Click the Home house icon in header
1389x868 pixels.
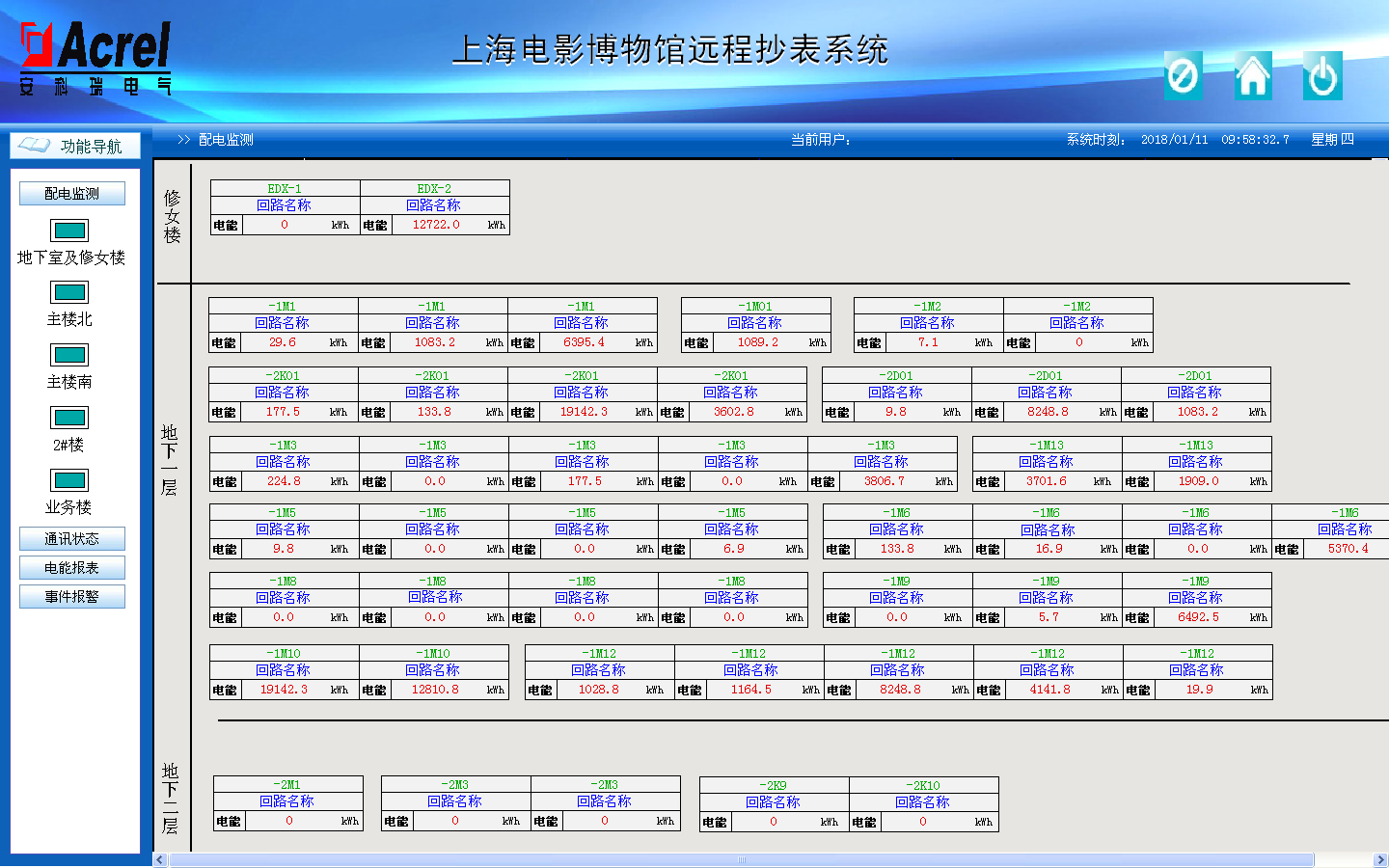click(x=1253, y=76)
